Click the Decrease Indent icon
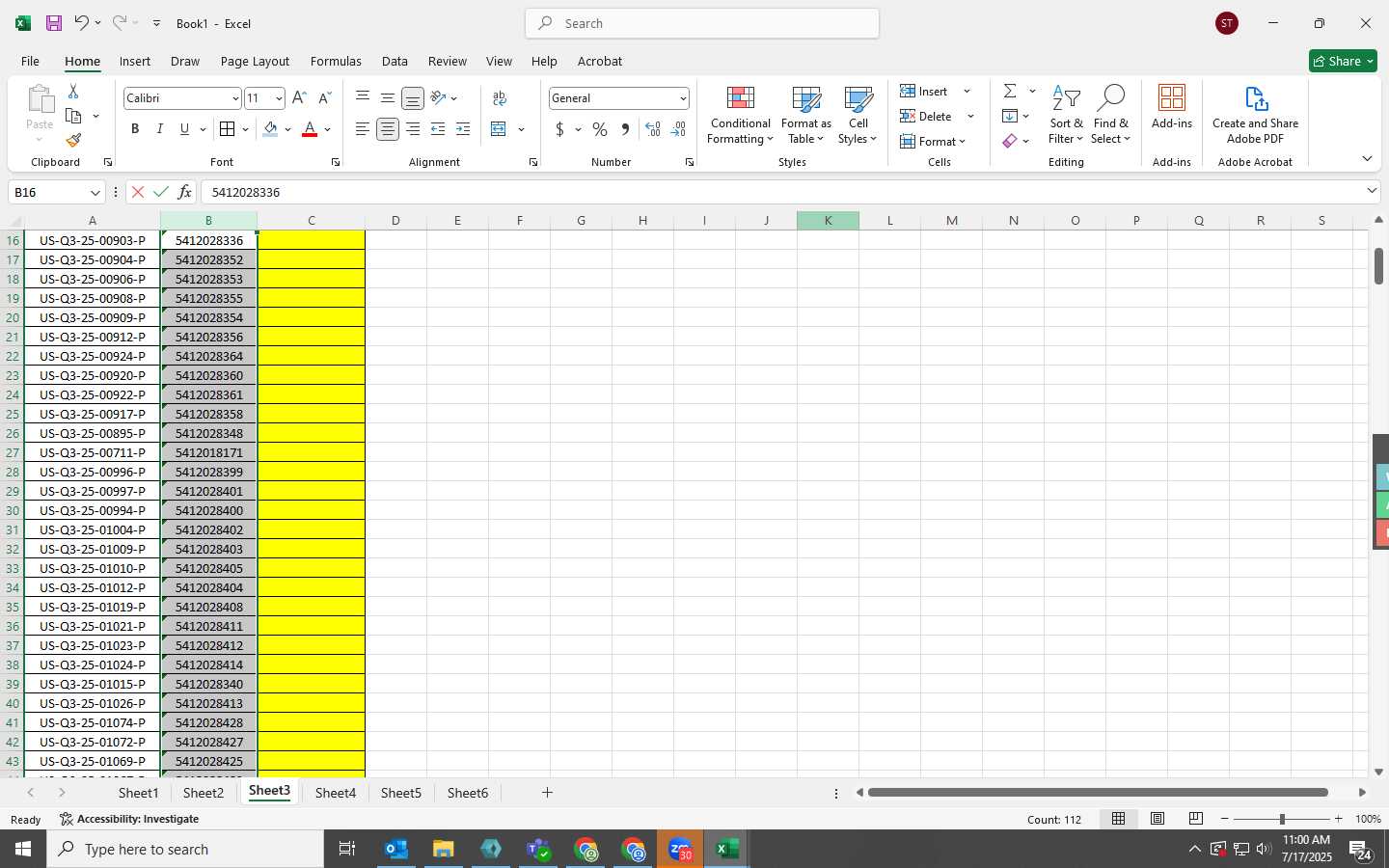The height and width of the screenshot is (868, 1389). (438, 129)
